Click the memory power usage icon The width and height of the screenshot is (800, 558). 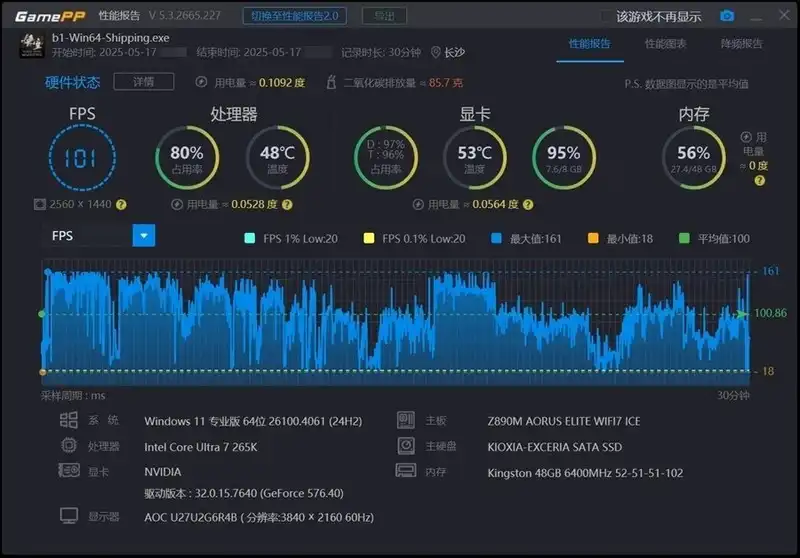click(x=746, y=137)
